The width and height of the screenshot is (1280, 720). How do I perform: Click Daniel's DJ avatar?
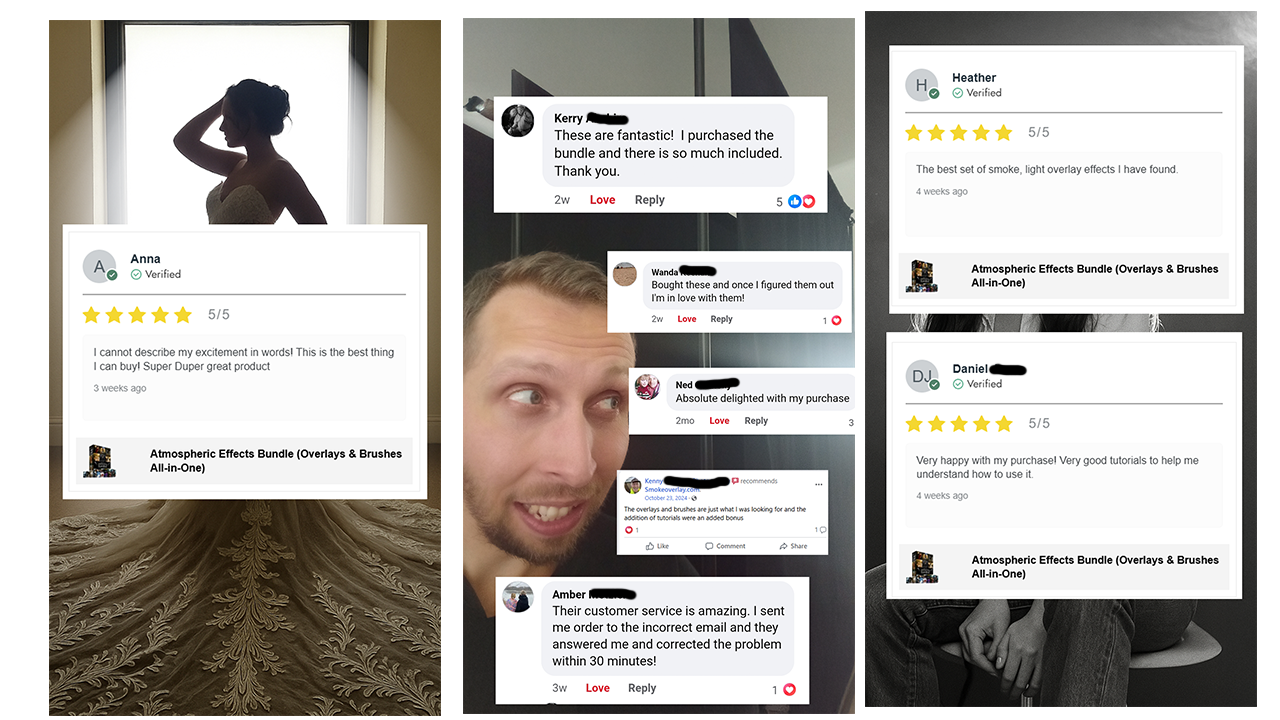922,377
